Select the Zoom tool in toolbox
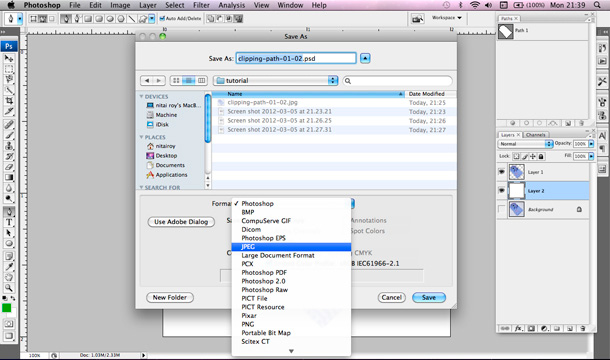The image size is (610, 360). pos(9,288)
